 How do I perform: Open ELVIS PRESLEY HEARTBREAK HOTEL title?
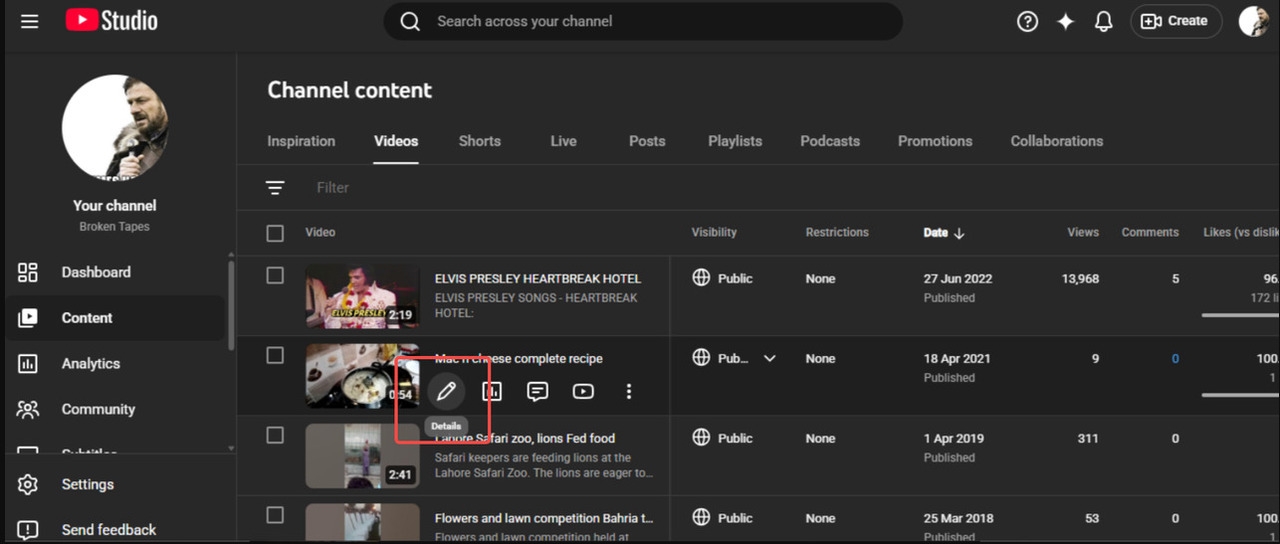(538, 279)
